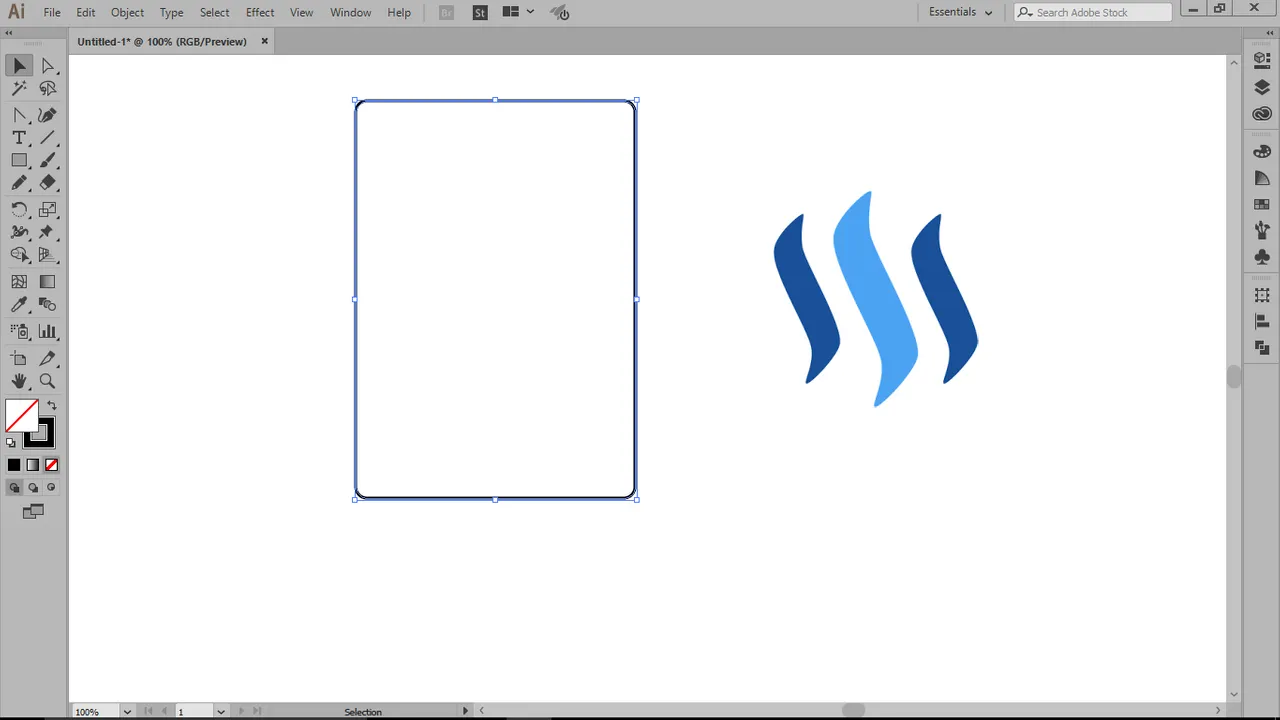
Task: Open Arrange Documents dropdown
Action: coord(518,12)
